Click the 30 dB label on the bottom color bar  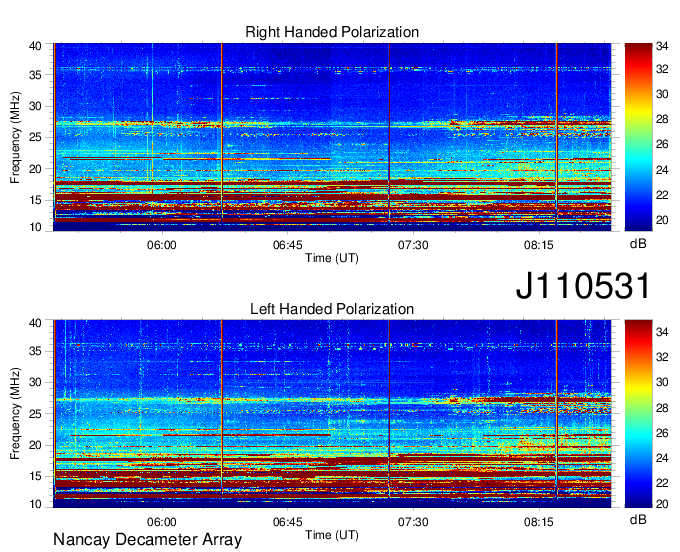click(662, 382)
